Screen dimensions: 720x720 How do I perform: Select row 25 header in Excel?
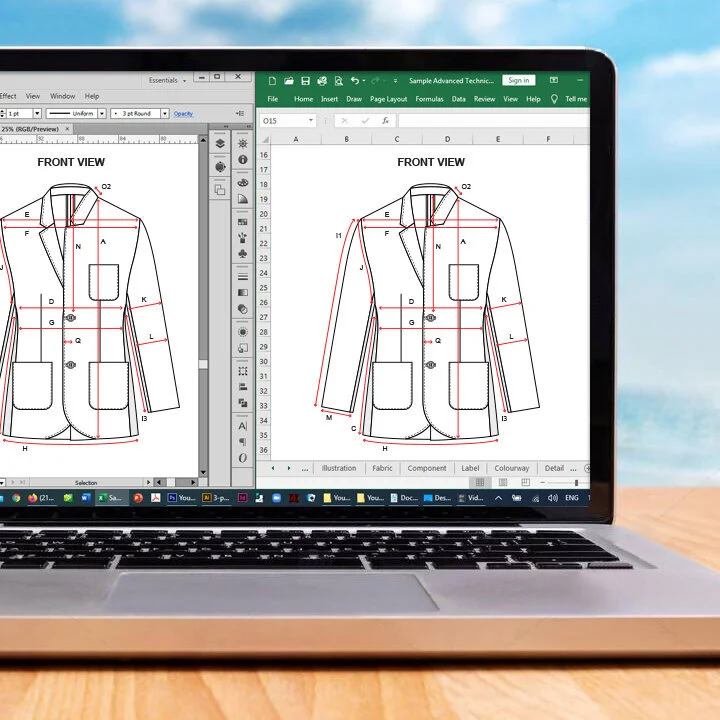(x=264, y=288)
